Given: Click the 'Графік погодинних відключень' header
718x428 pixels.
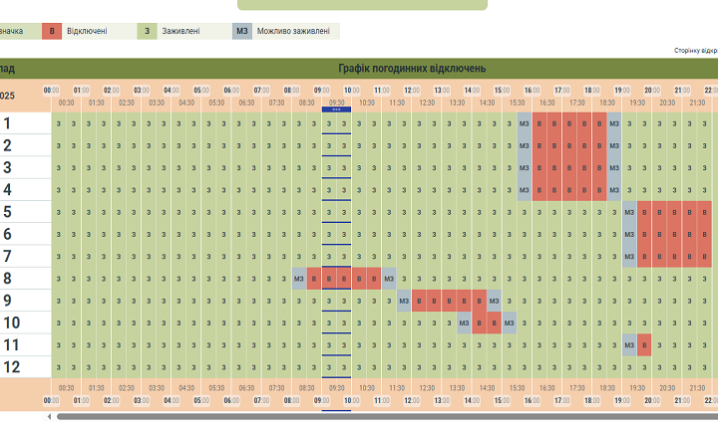Looking at the screenshot, I should (x=412, y=68).
